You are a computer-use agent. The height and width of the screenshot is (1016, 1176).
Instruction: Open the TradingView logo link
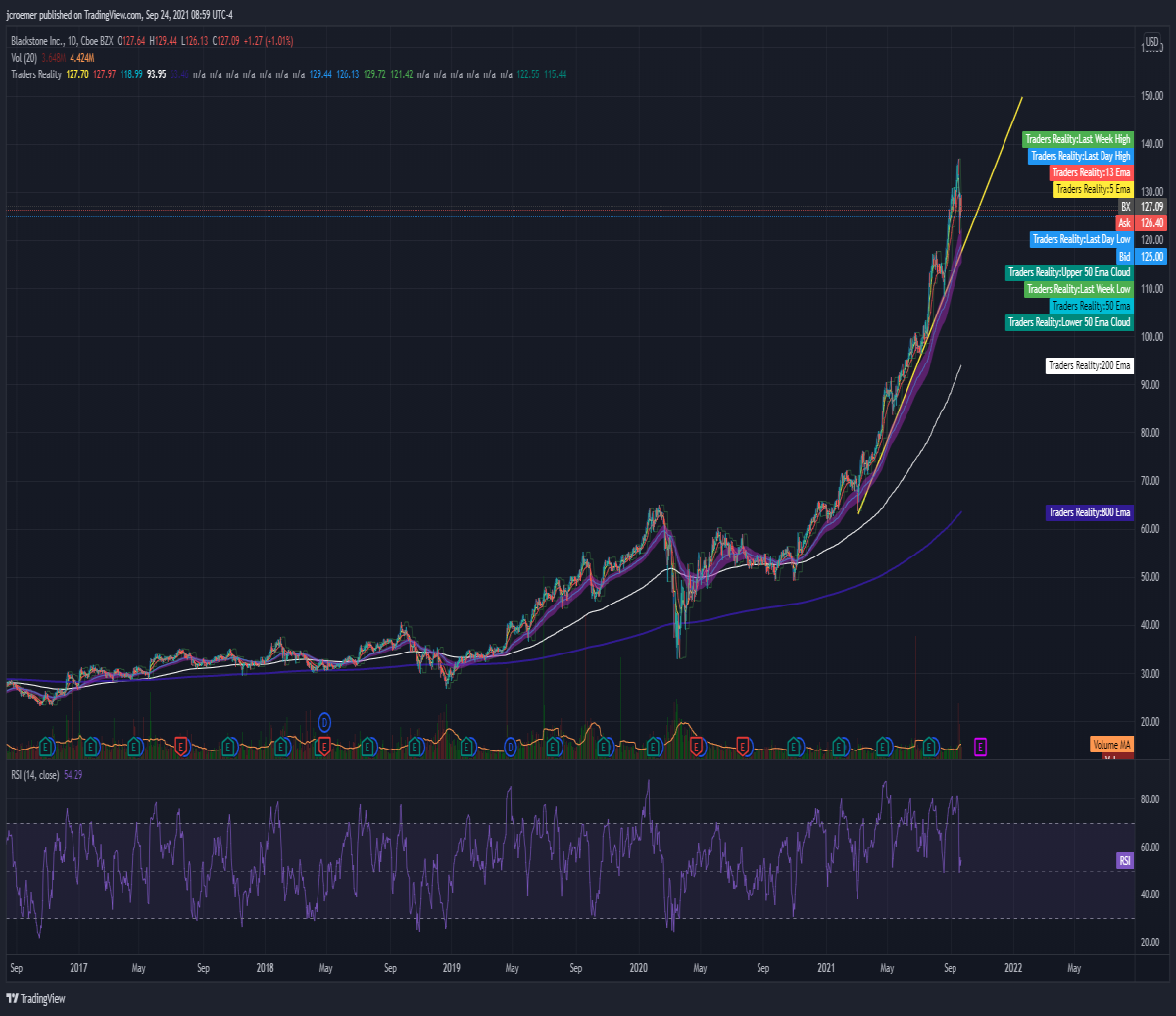pyautogui.click(x=35, y=998)
